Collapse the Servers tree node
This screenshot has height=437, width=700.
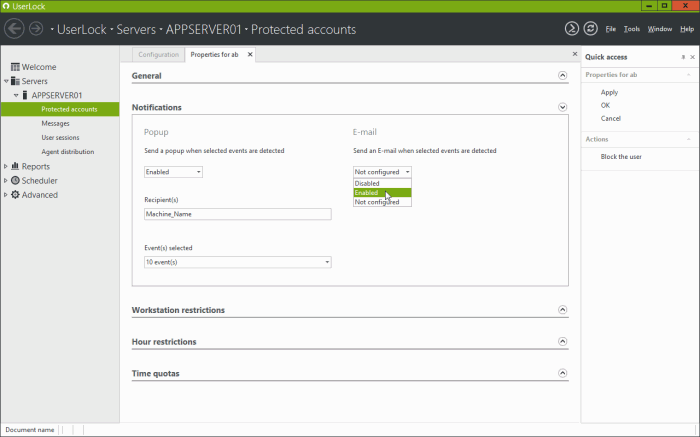point(6,81)
